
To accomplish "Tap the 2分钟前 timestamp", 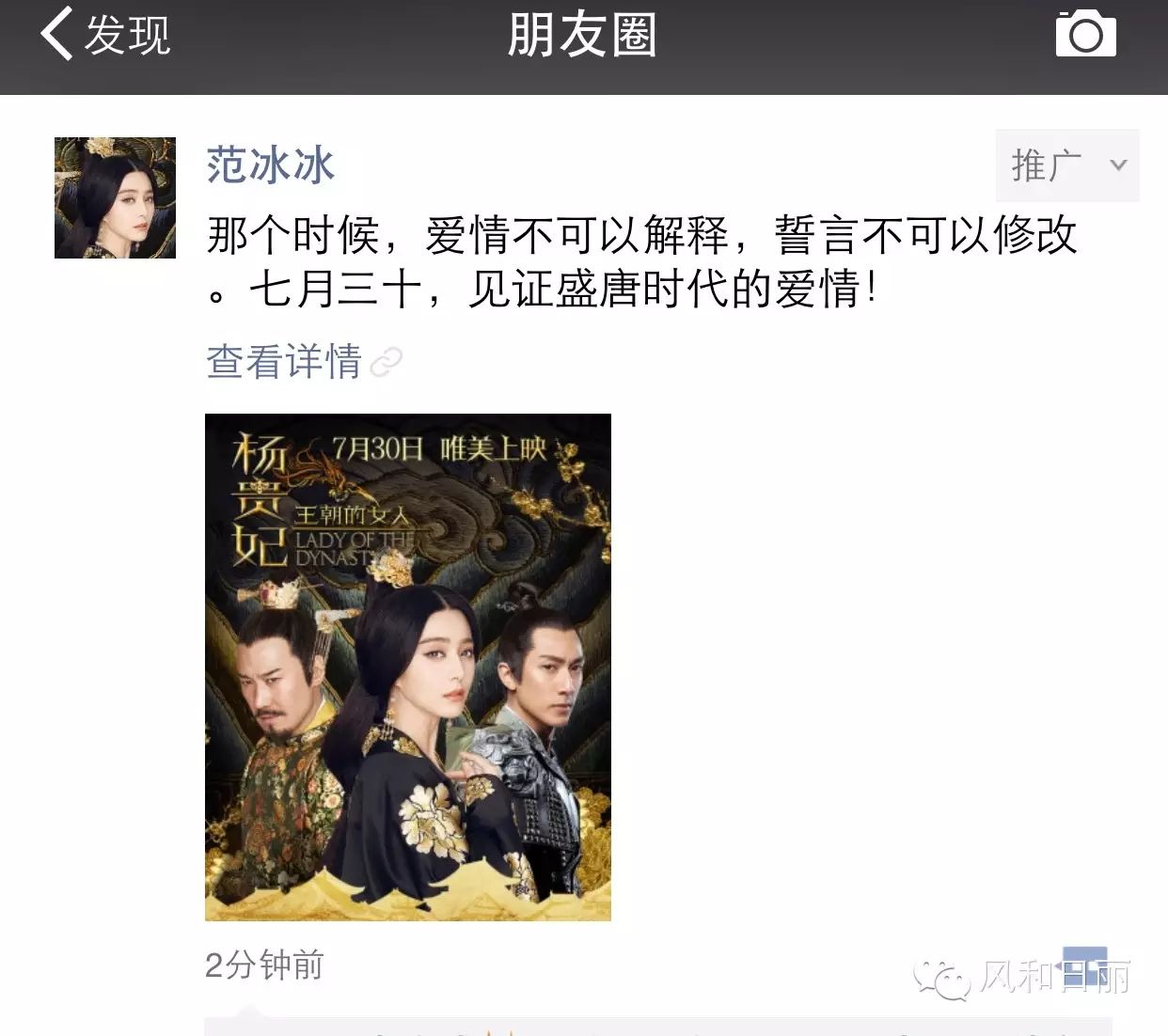I will (264, 965).
